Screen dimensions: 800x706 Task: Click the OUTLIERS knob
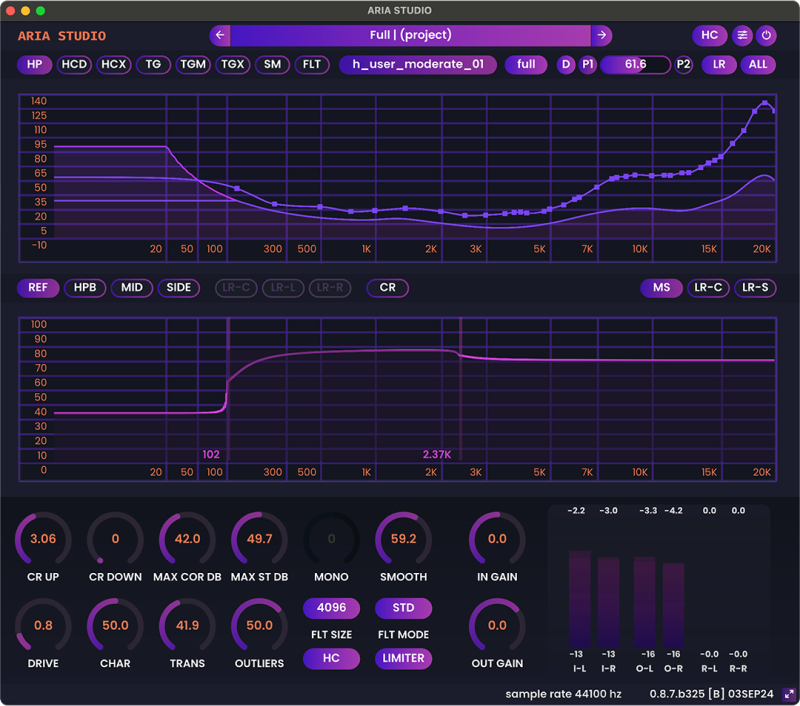tap(259, 625)
